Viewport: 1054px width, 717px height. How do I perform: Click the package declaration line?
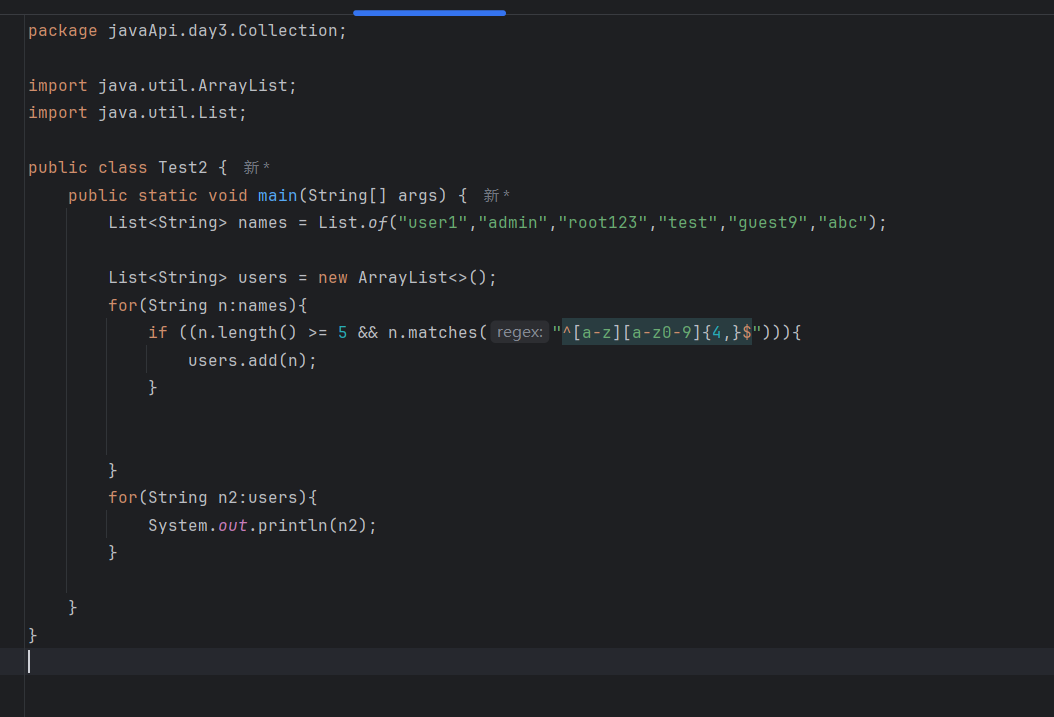click(x=187, y=31)
